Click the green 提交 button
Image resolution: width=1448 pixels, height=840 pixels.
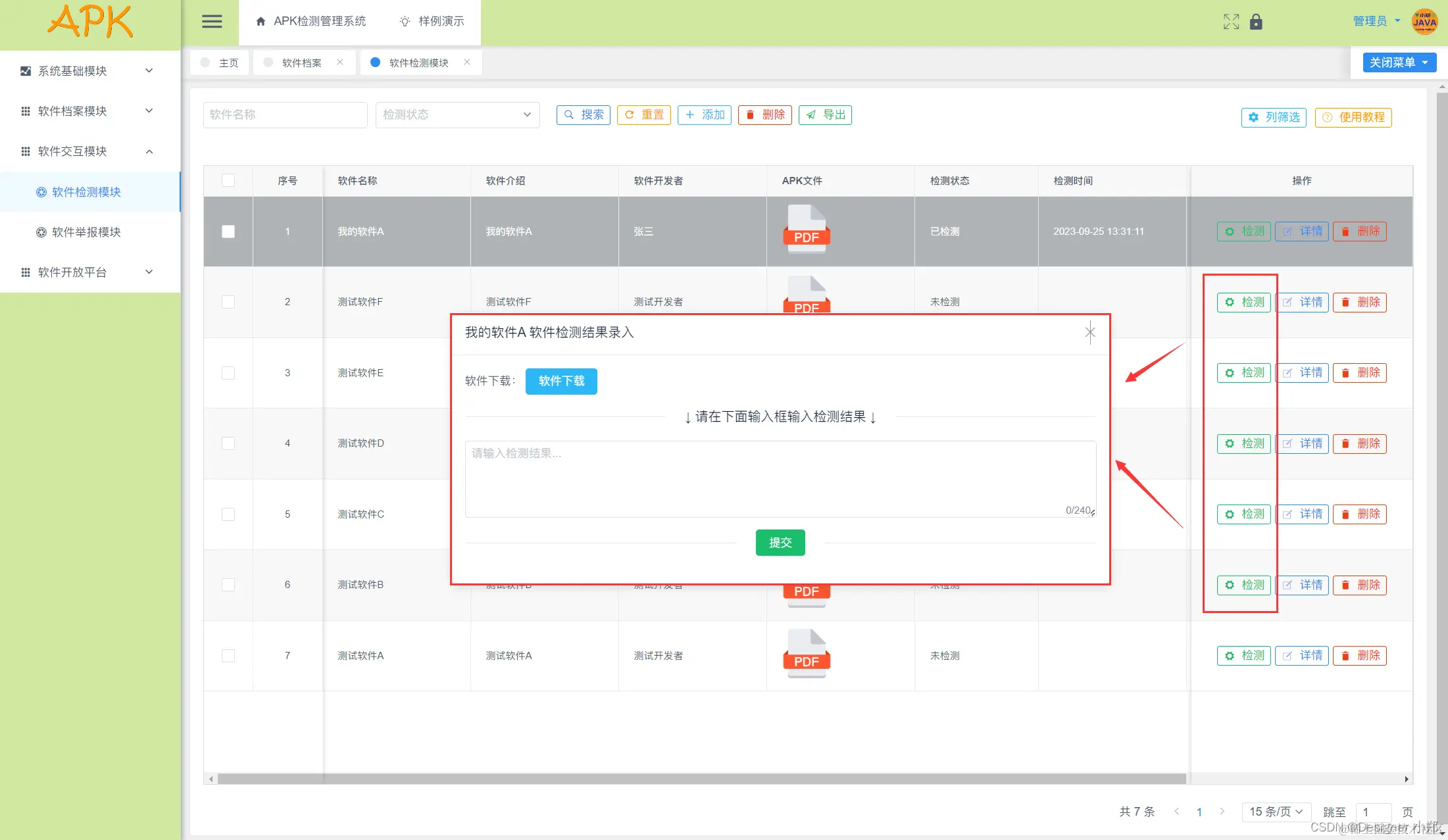(780, 543)
